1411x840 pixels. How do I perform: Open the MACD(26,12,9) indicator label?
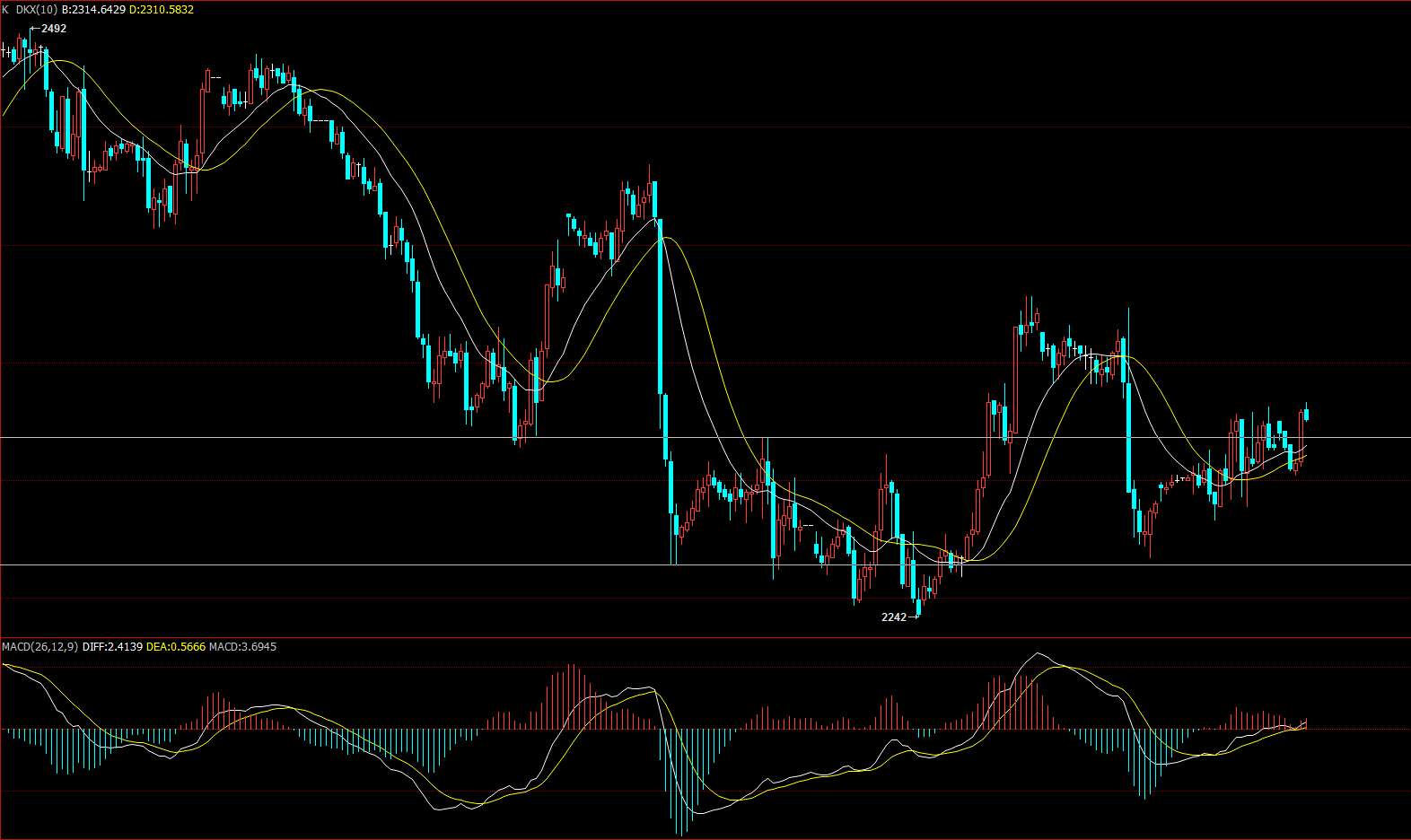[40, 646]
